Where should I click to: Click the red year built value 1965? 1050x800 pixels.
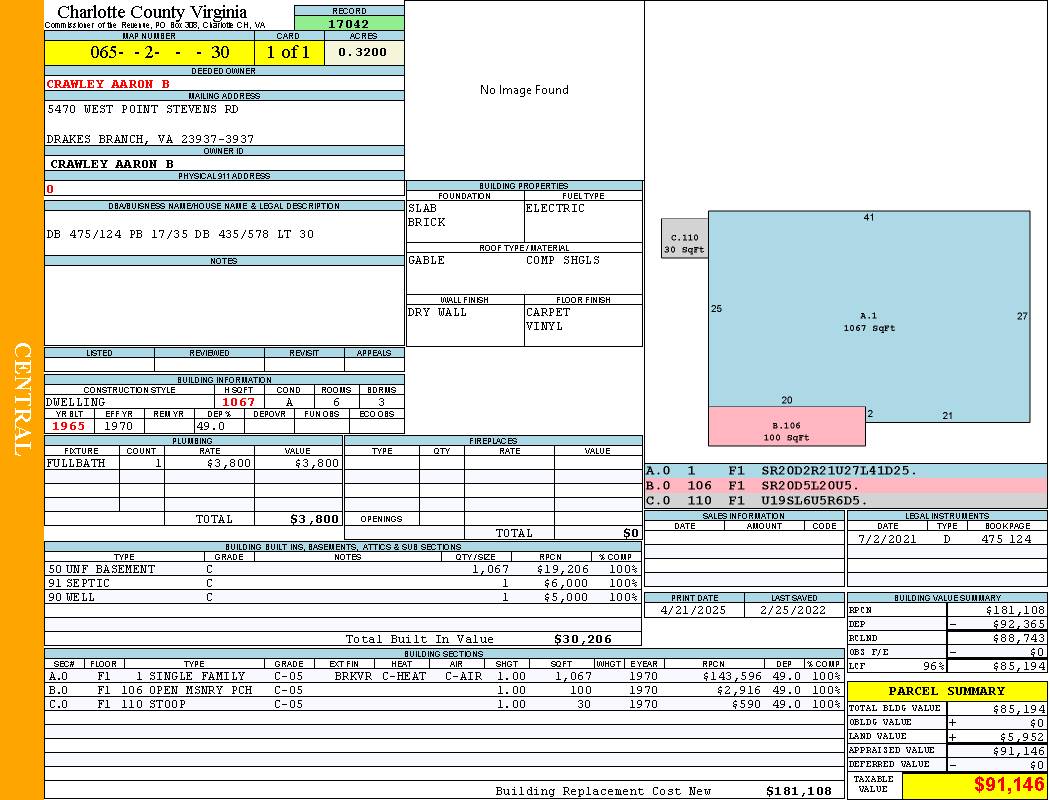click(x=68, y=426)
